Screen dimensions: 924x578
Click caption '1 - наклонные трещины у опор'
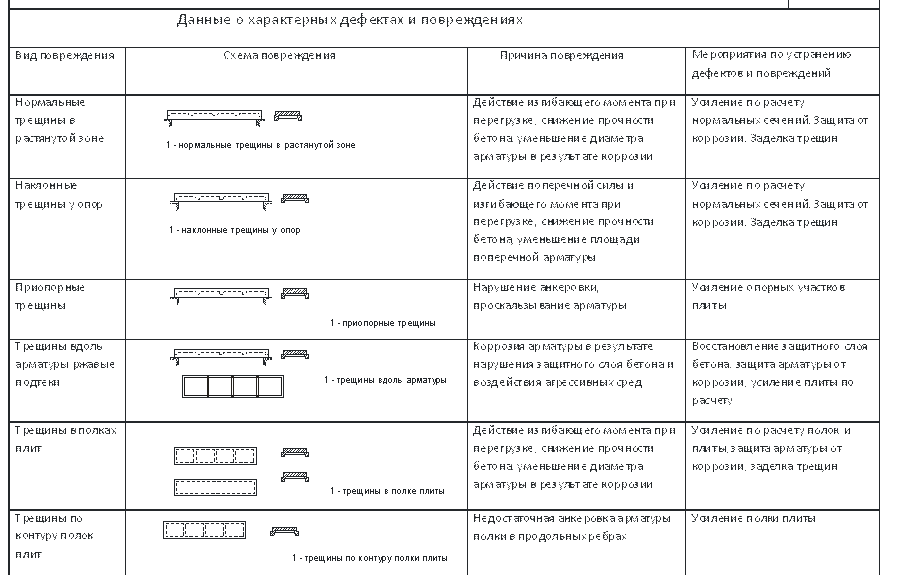click(235, 230)
